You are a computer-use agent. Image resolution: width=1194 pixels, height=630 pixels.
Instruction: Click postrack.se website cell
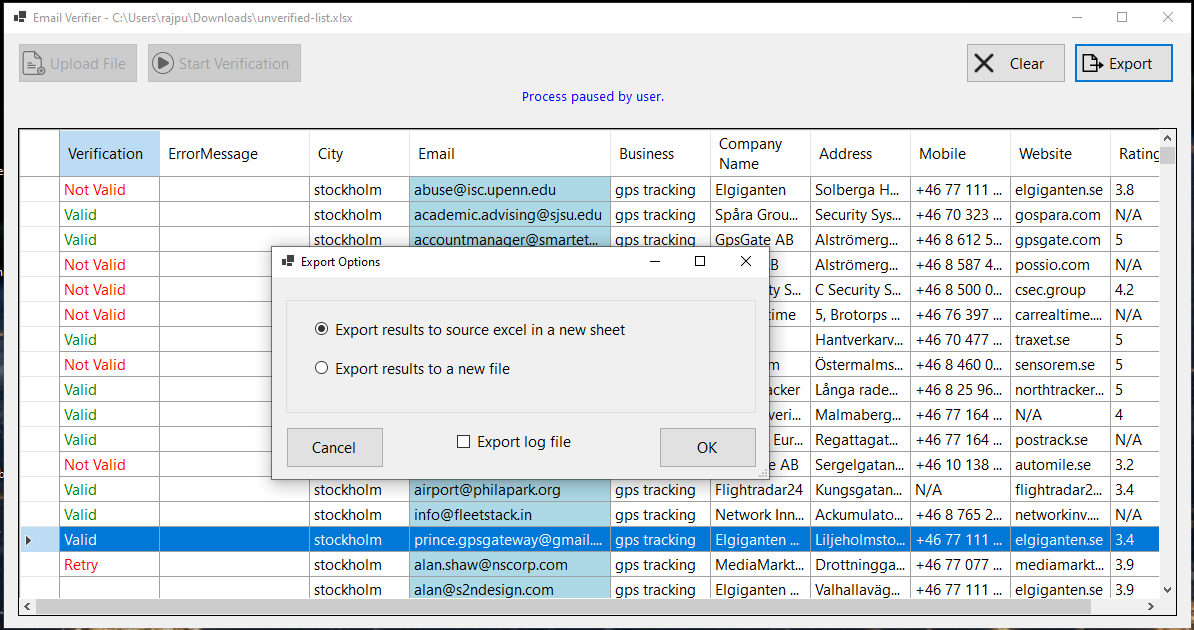tap(1060, 440)
